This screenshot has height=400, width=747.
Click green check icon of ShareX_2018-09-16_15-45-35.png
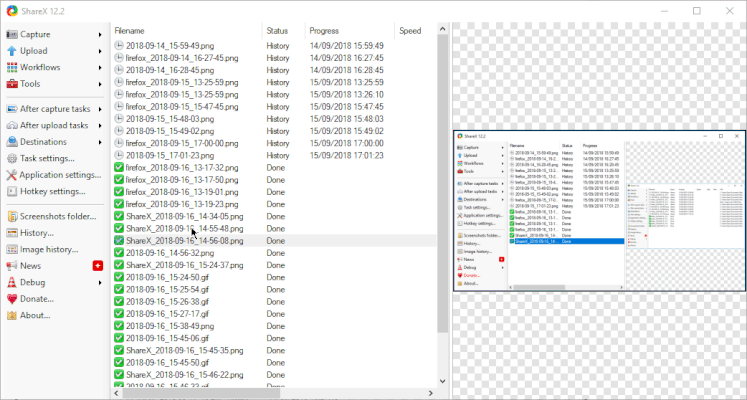click(119, 350)
